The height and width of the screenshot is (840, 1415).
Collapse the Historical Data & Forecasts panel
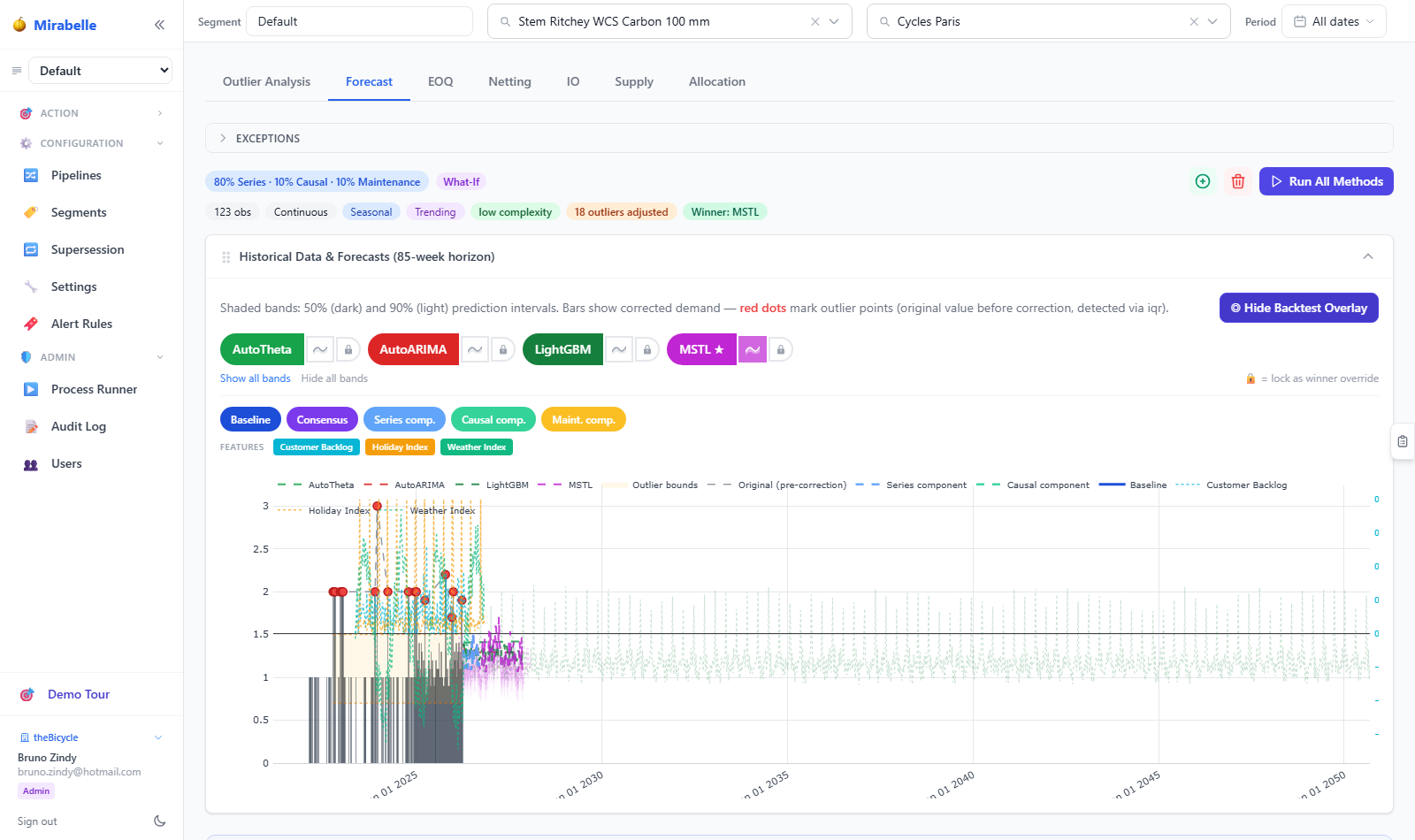point(1368,256)
